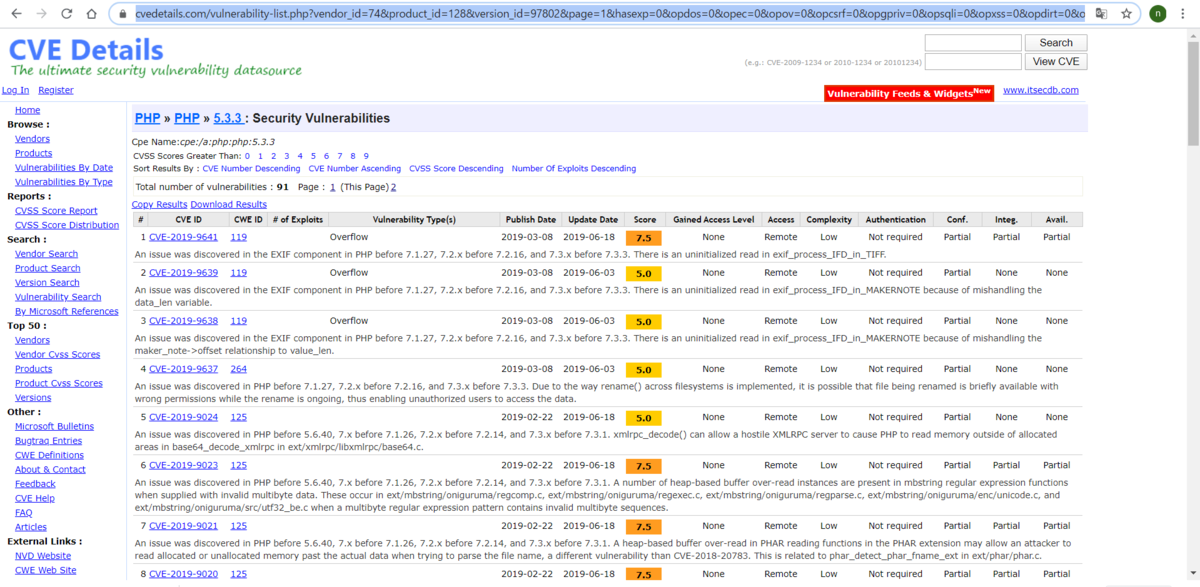
Task: Click Copy Results link
Action: [158, 204]
